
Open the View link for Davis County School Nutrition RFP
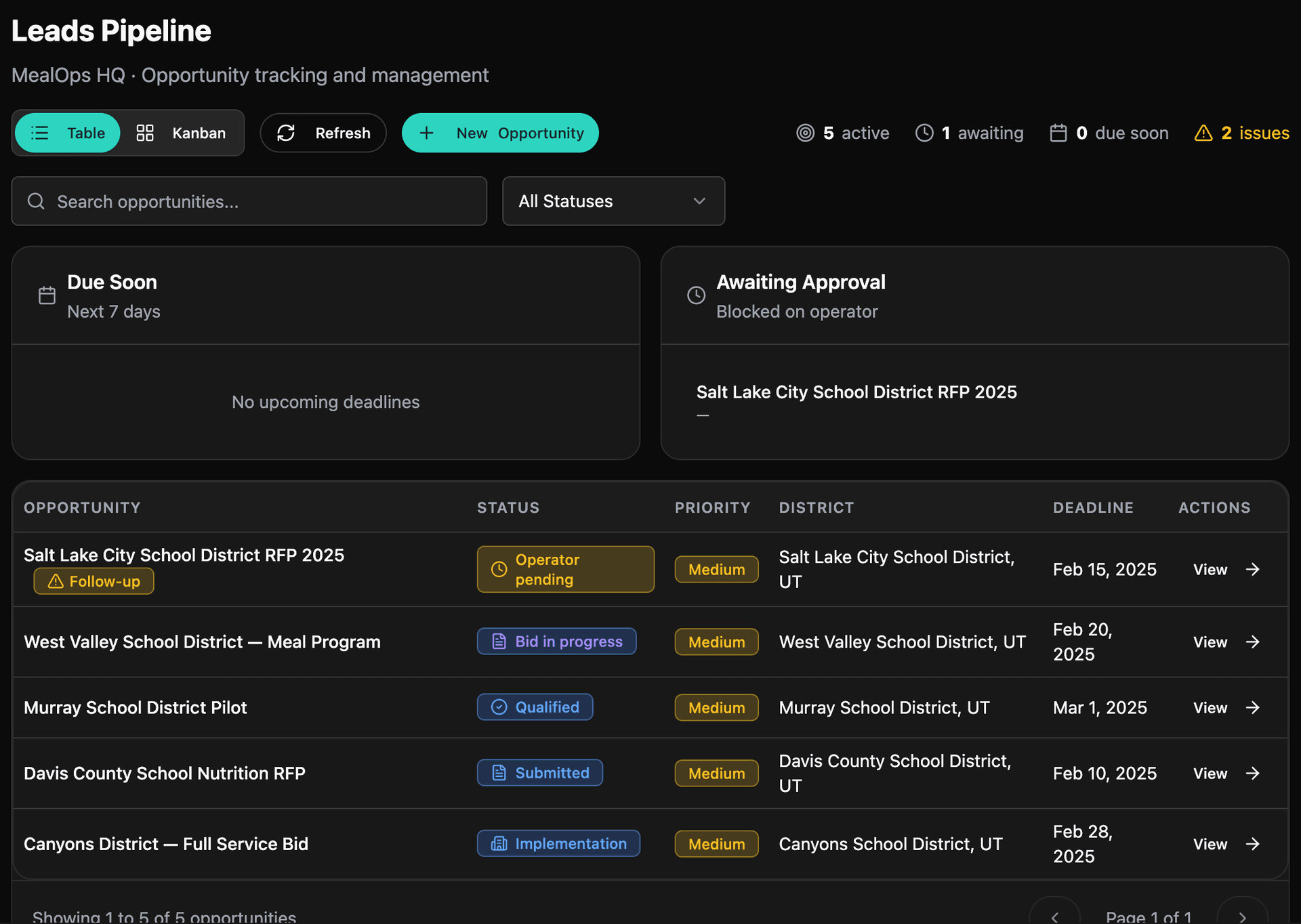pos(1210,773)
